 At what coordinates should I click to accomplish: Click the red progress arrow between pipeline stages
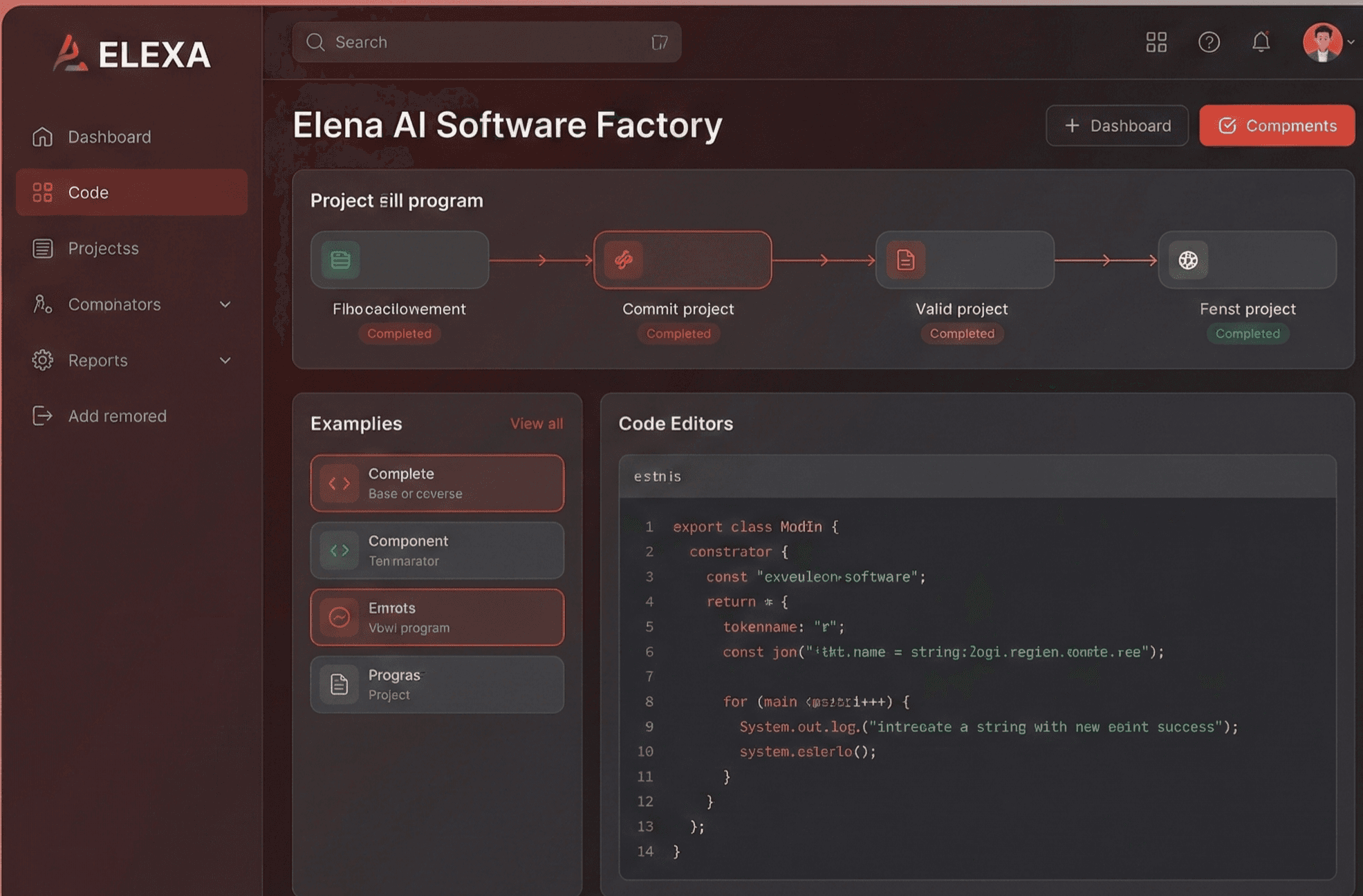(x=541, y=260)
